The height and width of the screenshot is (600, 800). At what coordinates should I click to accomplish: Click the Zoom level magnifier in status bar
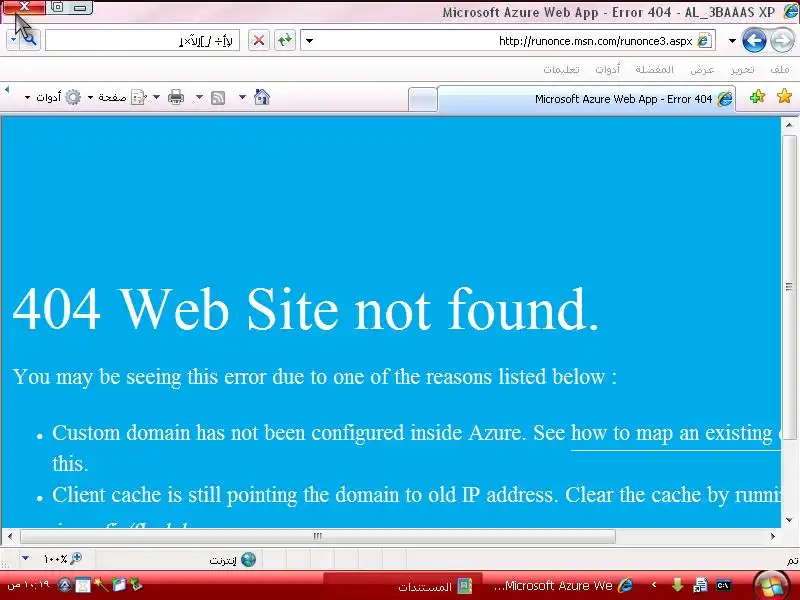76,559
